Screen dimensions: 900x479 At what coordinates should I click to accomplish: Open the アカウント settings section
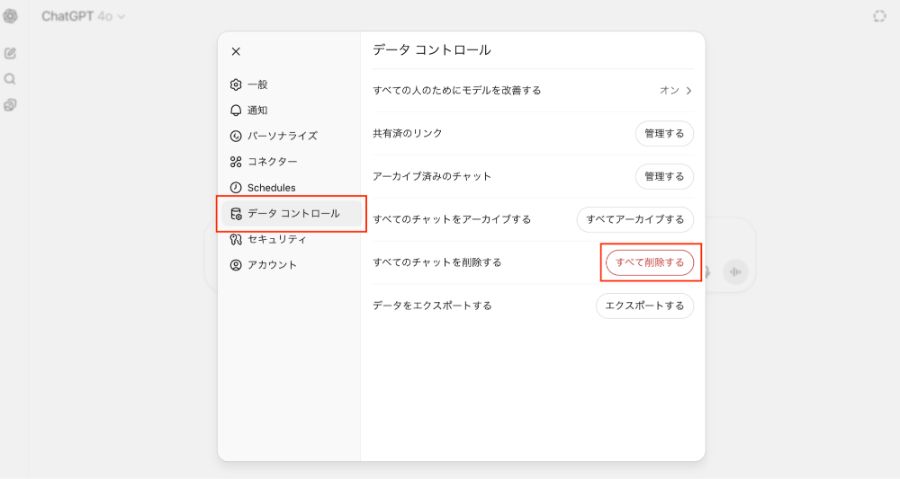point(291,265)
